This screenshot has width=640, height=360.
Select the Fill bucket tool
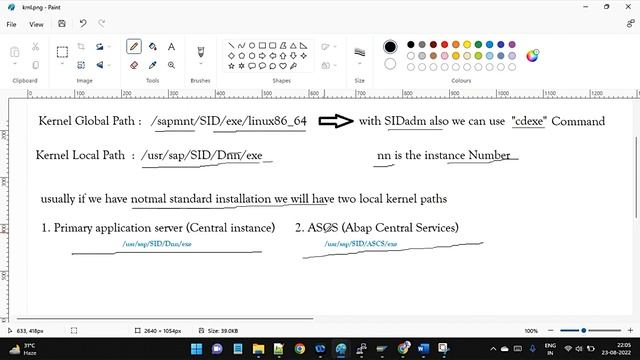tap(153, 47)
